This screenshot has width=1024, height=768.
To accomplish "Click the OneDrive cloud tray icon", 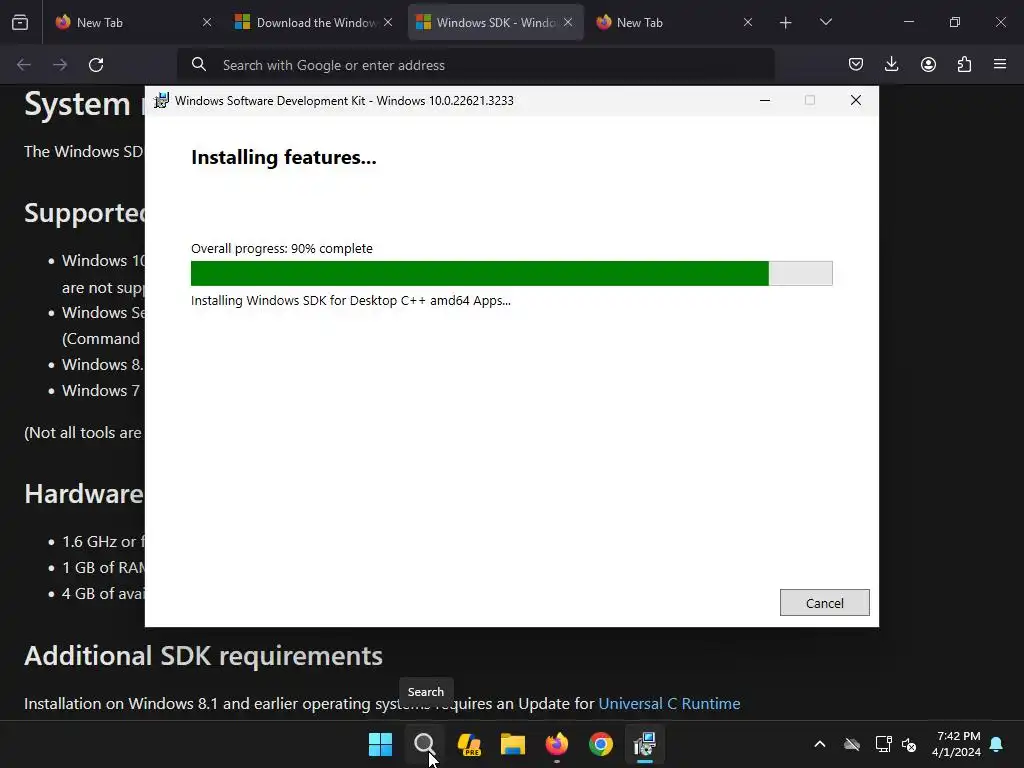I will [x=852, y=744].
